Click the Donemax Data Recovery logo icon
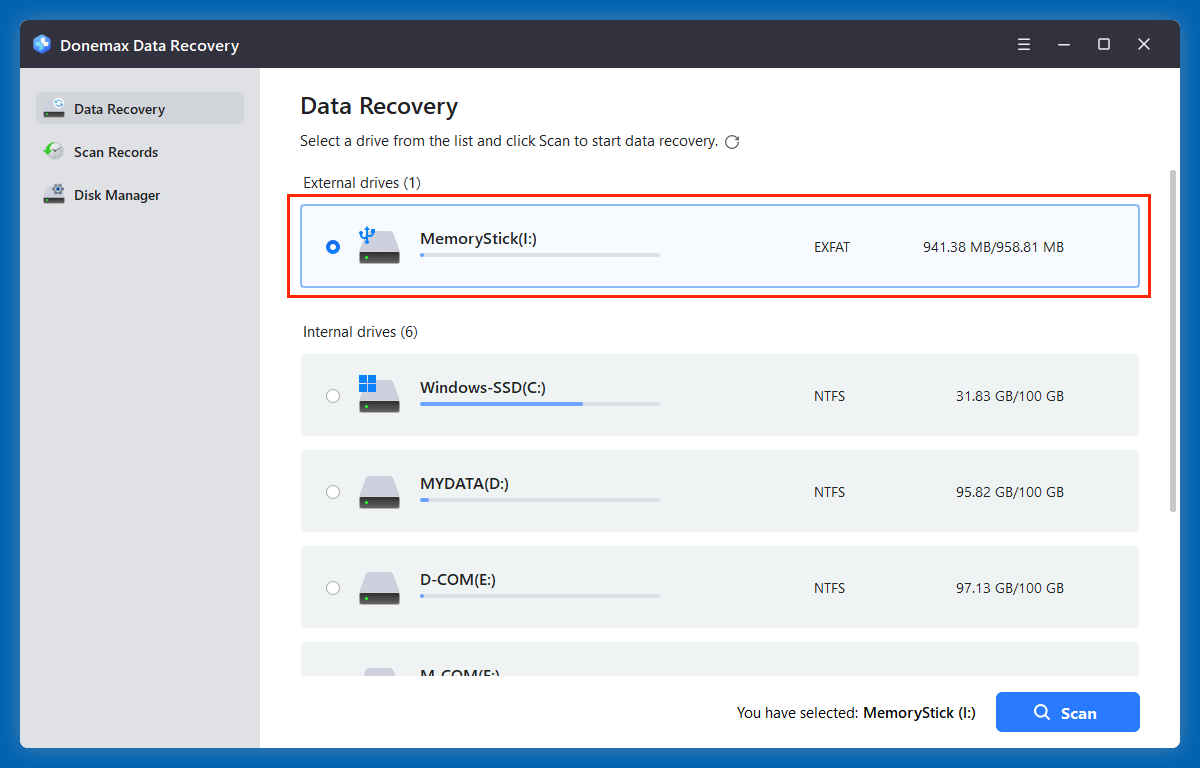 tap(41, 44)
